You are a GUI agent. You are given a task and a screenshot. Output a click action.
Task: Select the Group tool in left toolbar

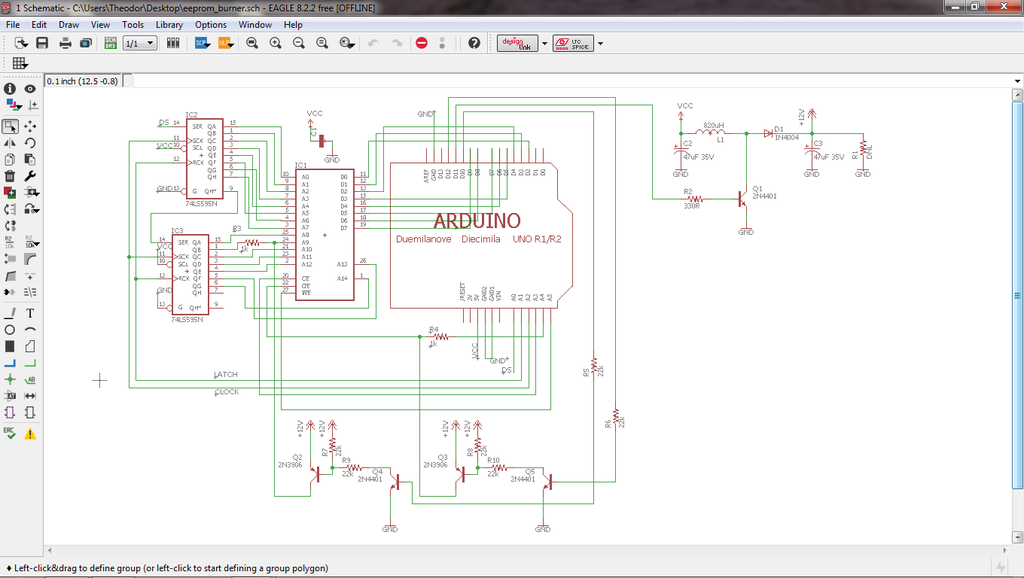pyautogui.click(x=10, y=127)
